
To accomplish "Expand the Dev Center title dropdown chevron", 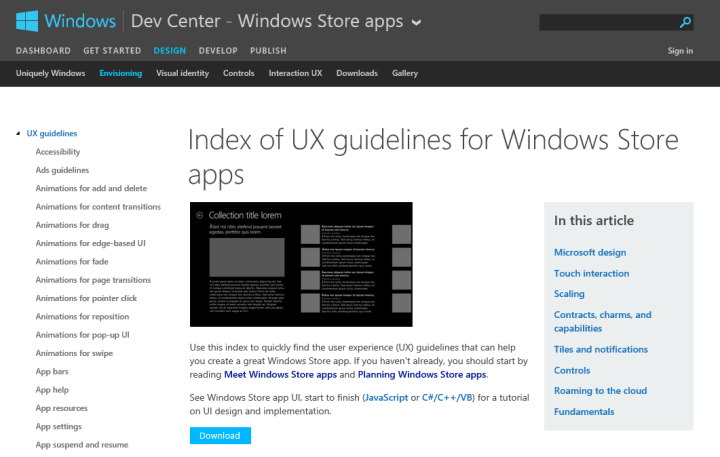I will (415, 22).
